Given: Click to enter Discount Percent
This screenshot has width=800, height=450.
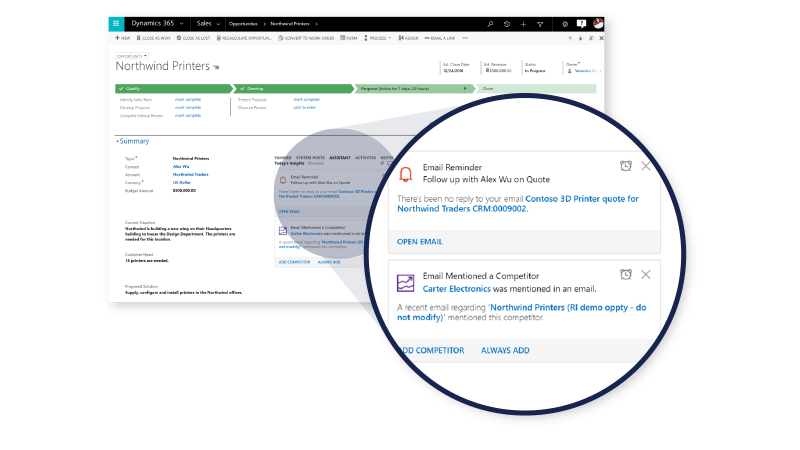Looking at the screenshot, I should coord(305,108).
